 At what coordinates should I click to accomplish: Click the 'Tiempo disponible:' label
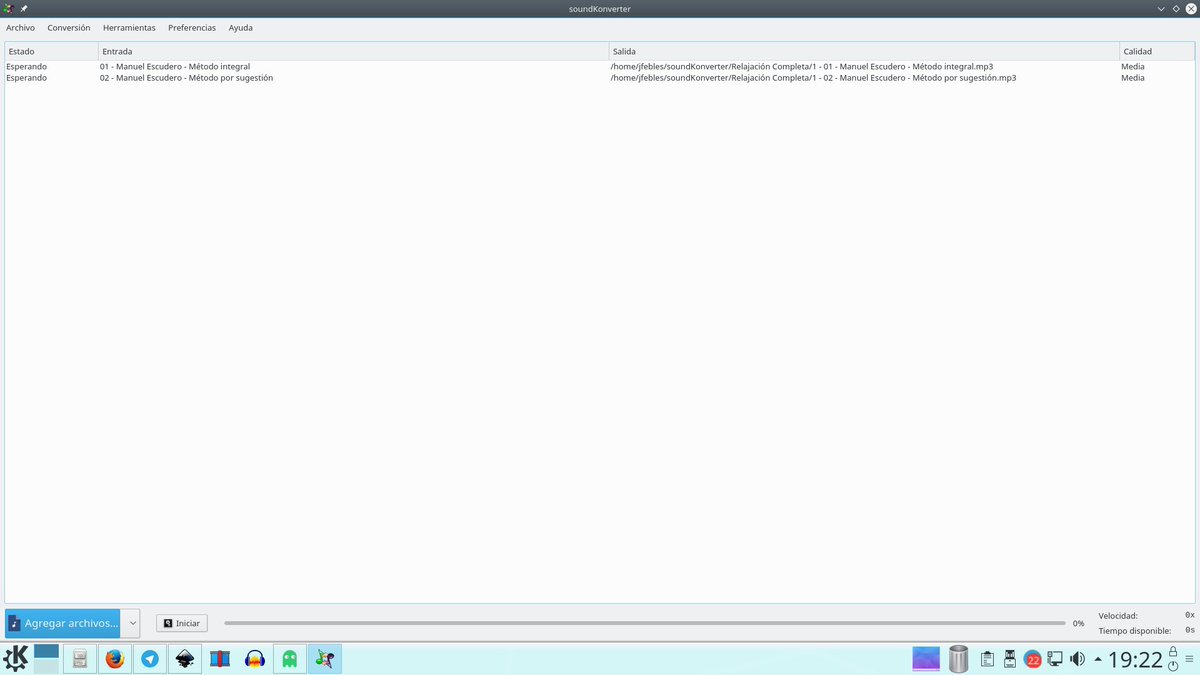pyautogui.click(x=1134, y=630)
